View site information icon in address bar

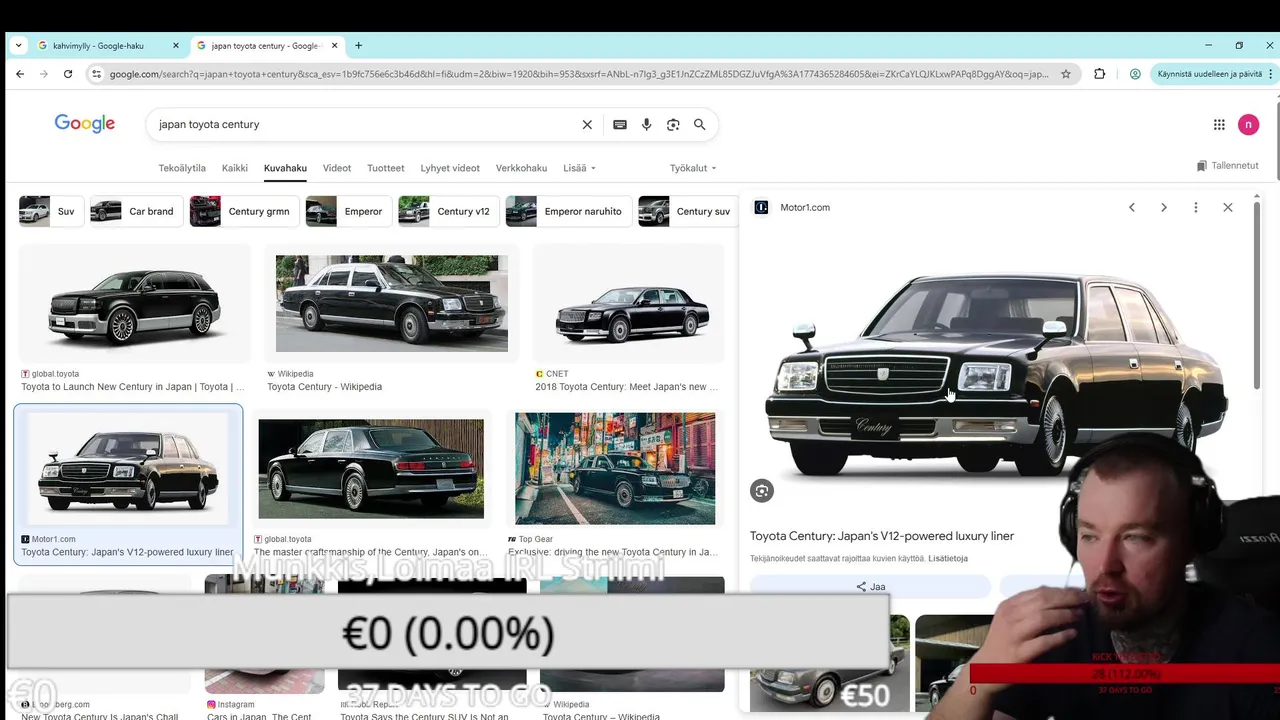[96, 74]
